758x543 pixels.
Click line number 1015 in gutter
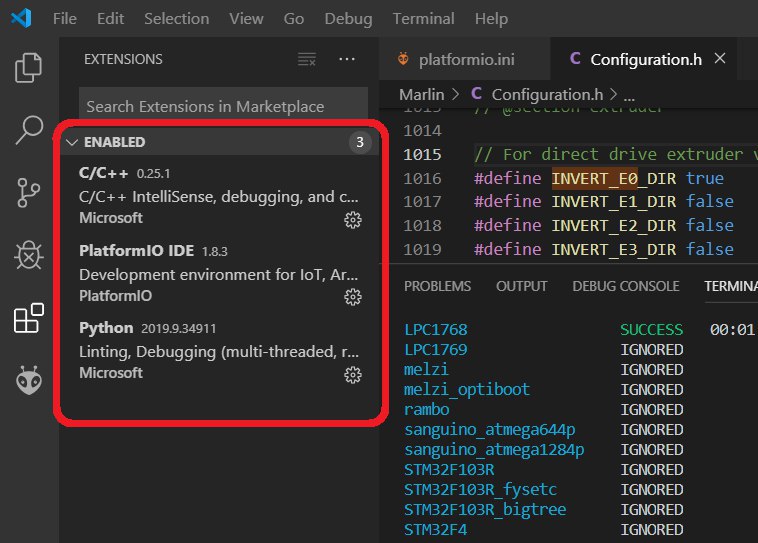(x=422, y=154)
